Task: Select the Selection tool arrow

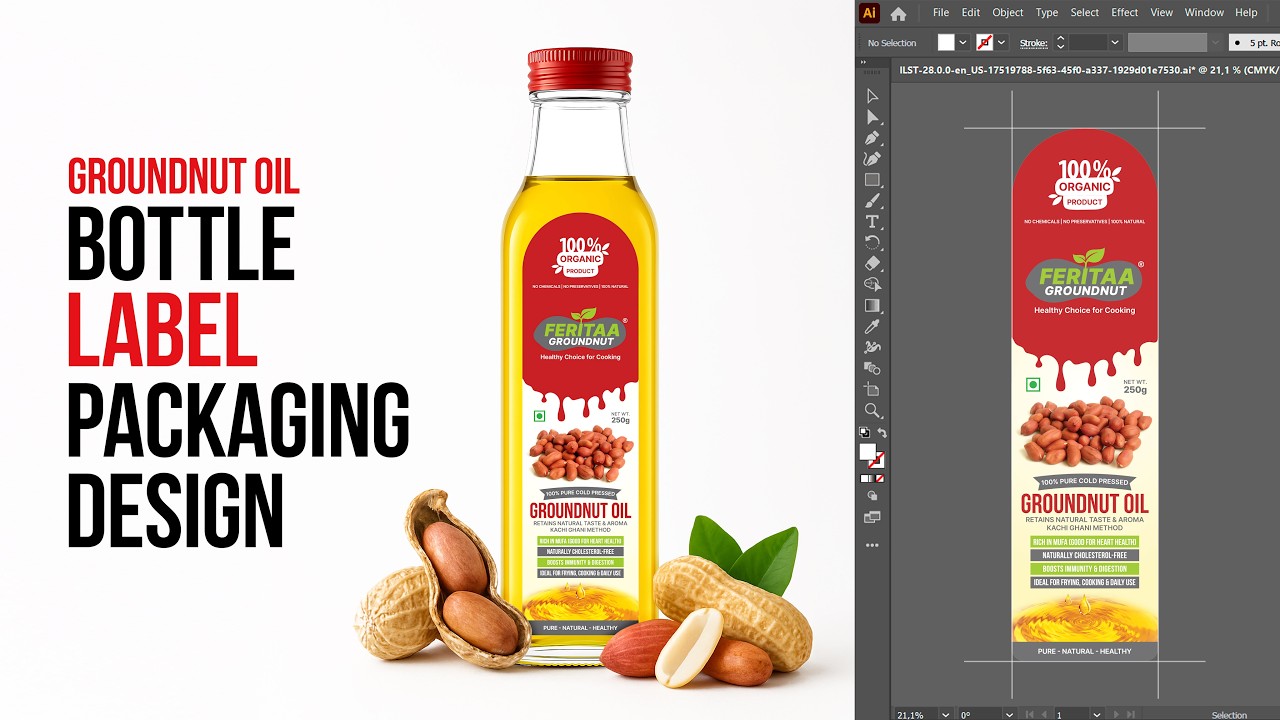Action: click(872, 96)
